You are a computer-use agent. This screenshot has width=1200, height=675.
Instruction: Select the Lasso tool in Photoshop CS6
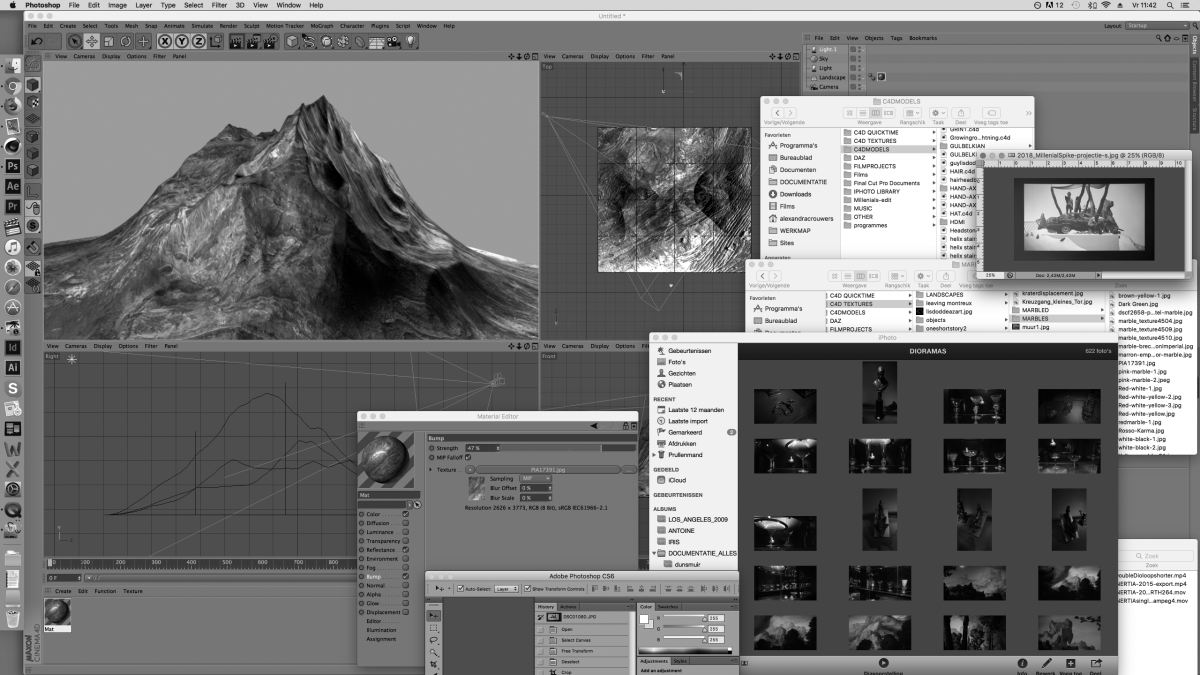click(x=433, y=640)
